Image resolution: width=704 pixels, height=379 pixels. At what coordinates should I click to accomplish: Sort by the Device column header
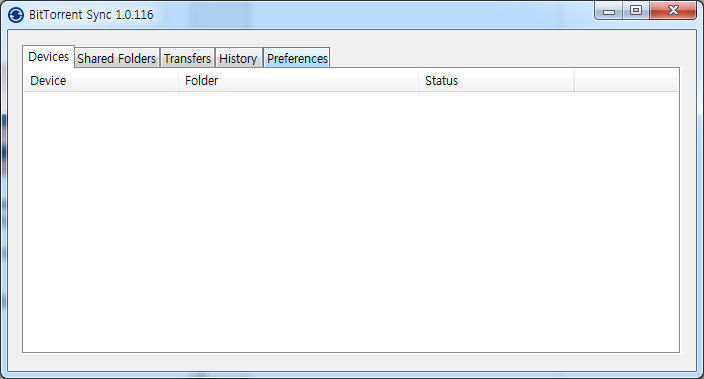[101, 81]
